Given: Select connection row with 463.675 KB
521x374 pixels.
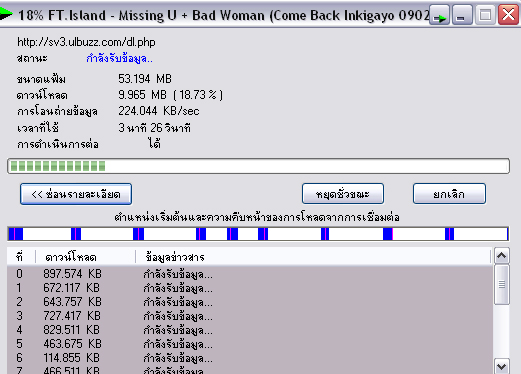Looking at the screenshot, I should coord(249,344).
